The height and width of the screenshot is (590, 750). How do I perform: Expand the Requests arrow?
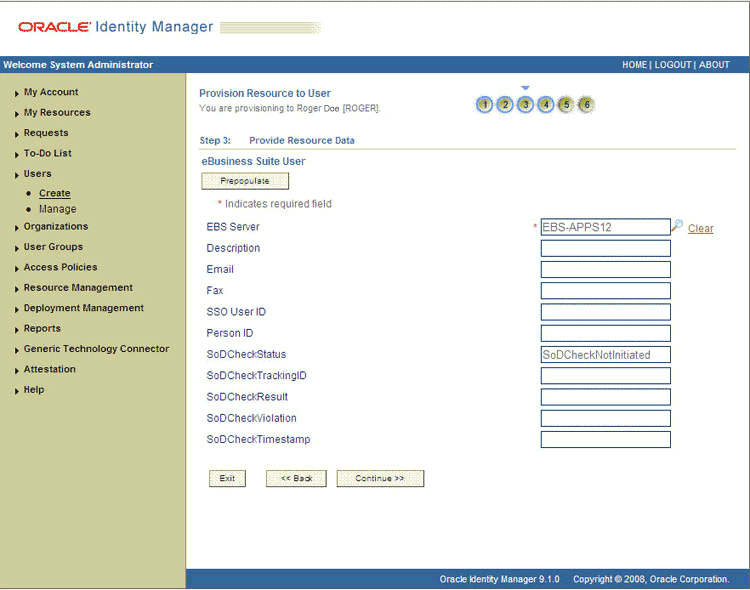point(17,134)
